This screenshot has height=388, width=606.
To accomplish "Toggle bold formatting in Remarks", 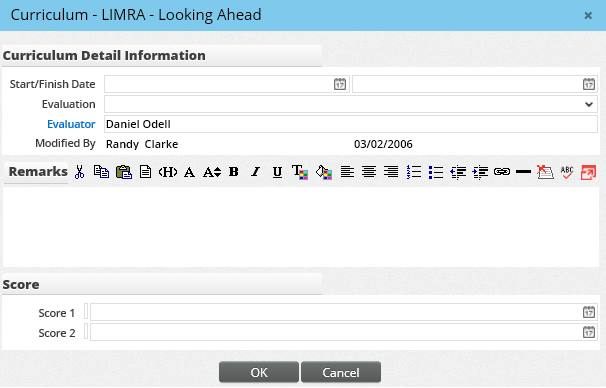I will click(233, 172).
